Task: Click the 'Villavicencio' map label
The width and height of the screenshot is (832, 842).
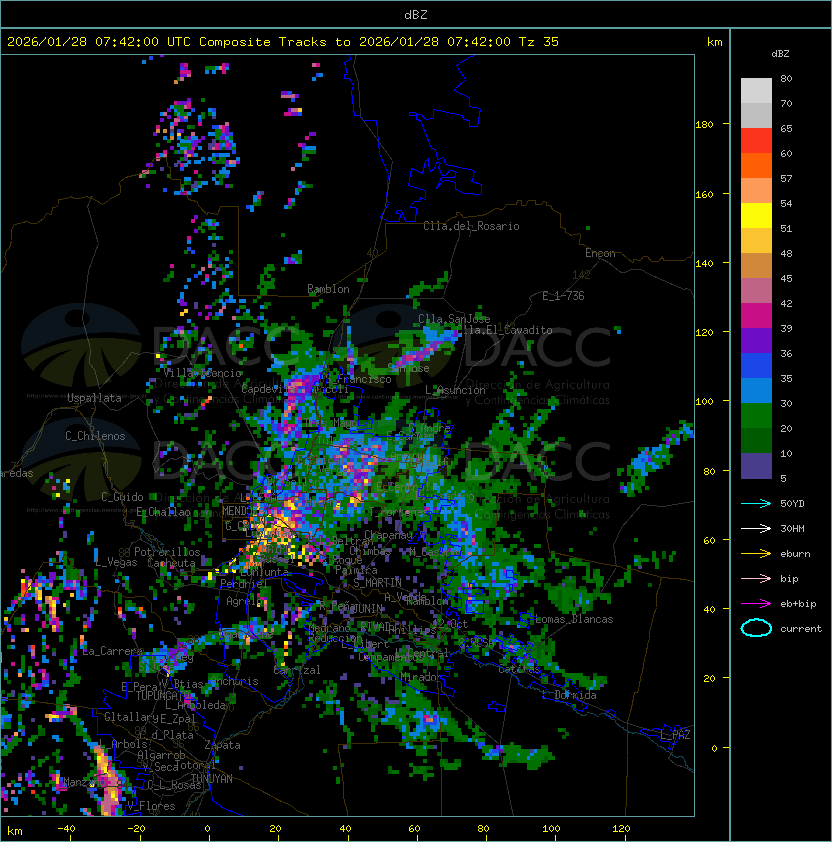Action: click(202, 373)
